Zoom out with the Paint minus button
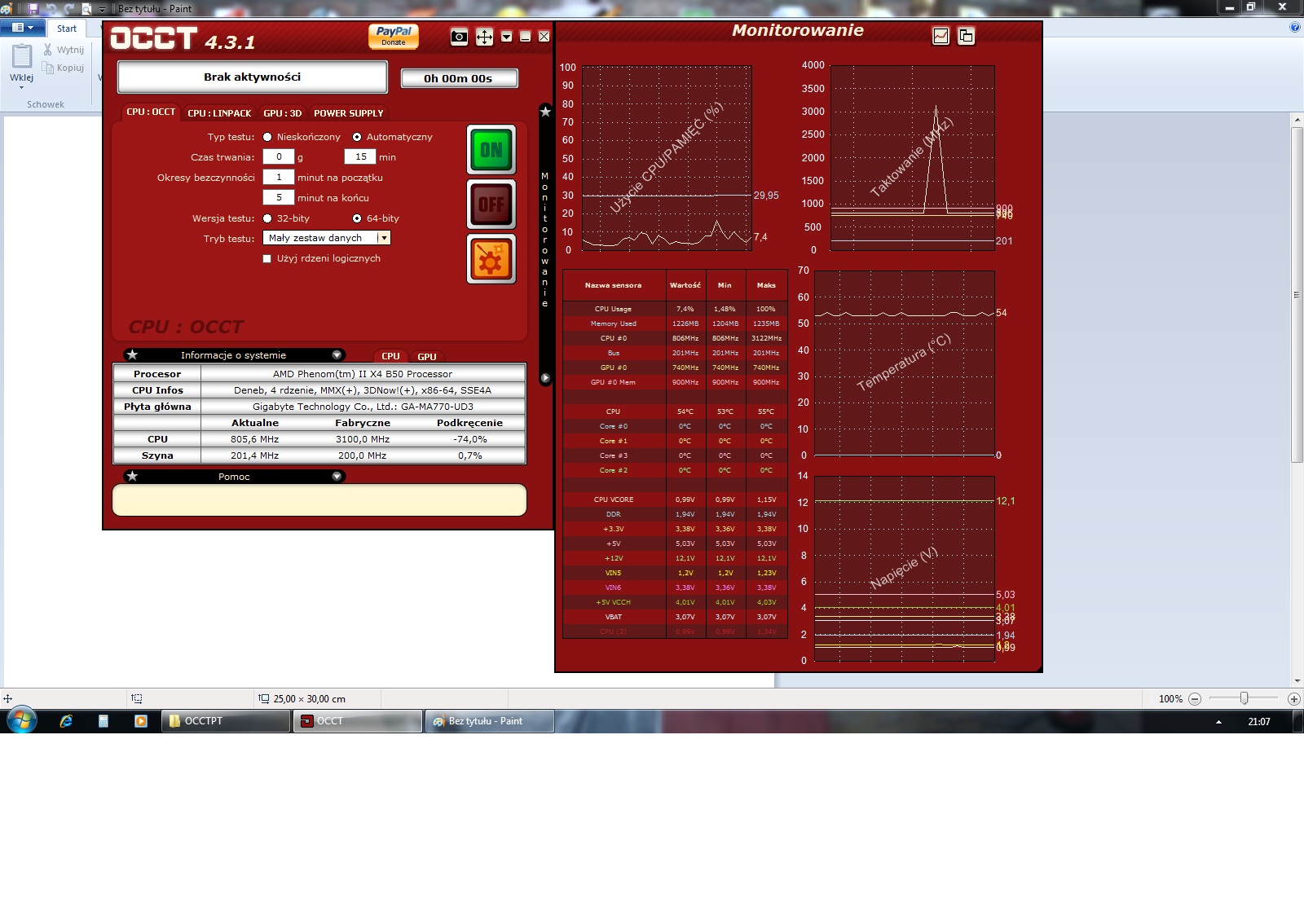1304x924 pixels. (1195, 699)
